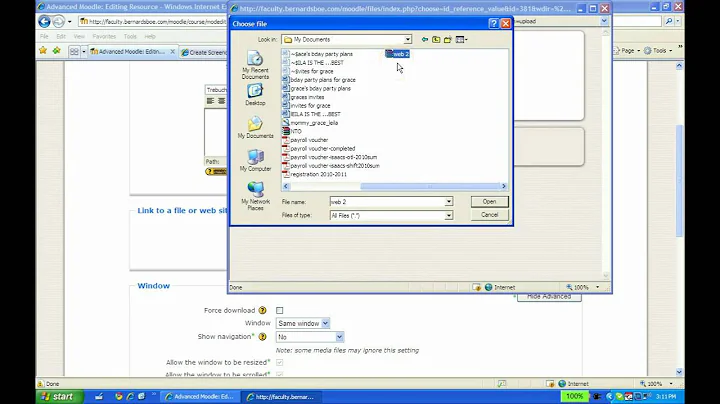The height and width of the screenshot is (404, 720).
Task: Open recent pages dropdown beside Forward button
Action: tap(70, 22)
